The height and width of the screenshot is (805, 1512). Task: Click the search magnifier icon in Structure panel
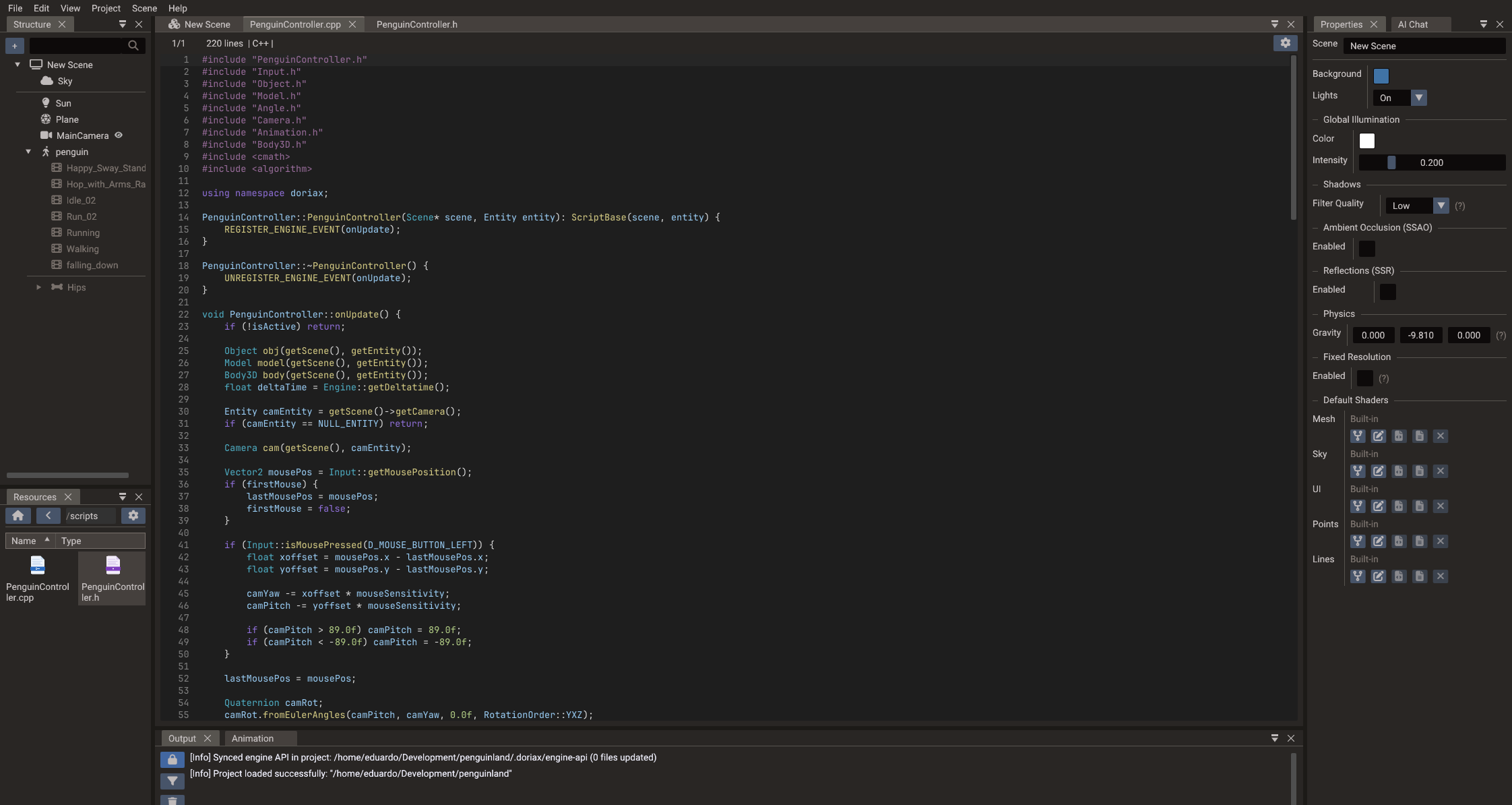133,46
